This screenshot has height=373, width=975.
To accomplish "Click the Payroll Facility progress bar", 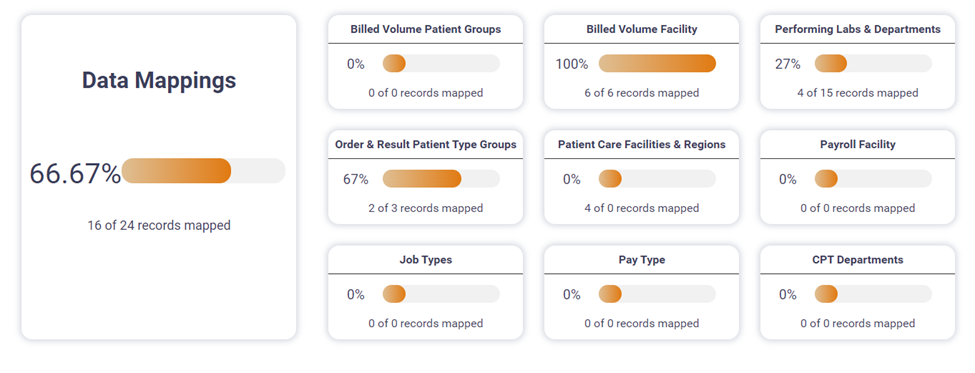I will pyautogui.click(x=873, y=179).
